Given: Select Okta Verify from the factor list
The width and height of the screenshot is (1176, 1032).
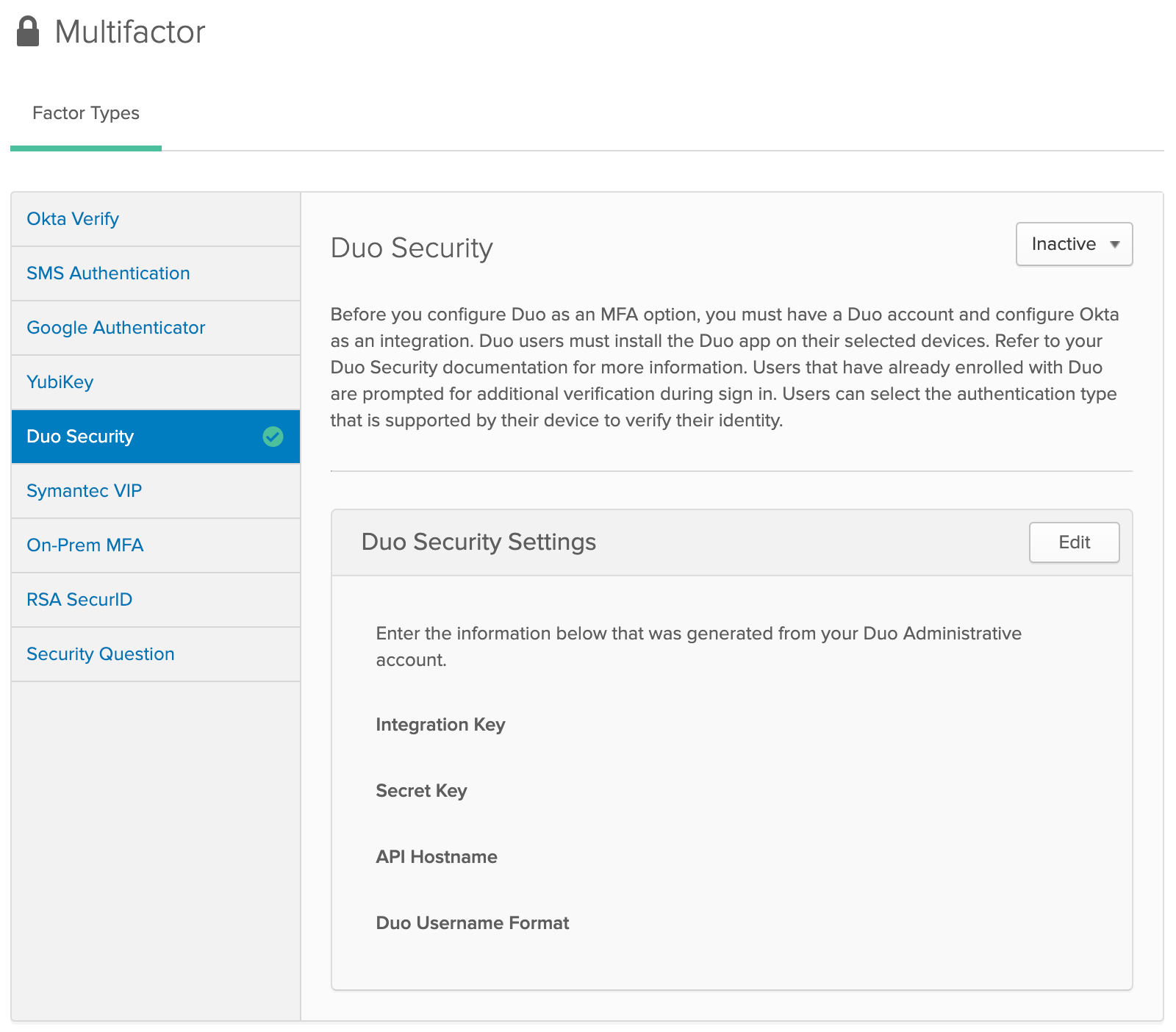Looking at the screenshot, I should pyautogui.click(x=72, y=218).
